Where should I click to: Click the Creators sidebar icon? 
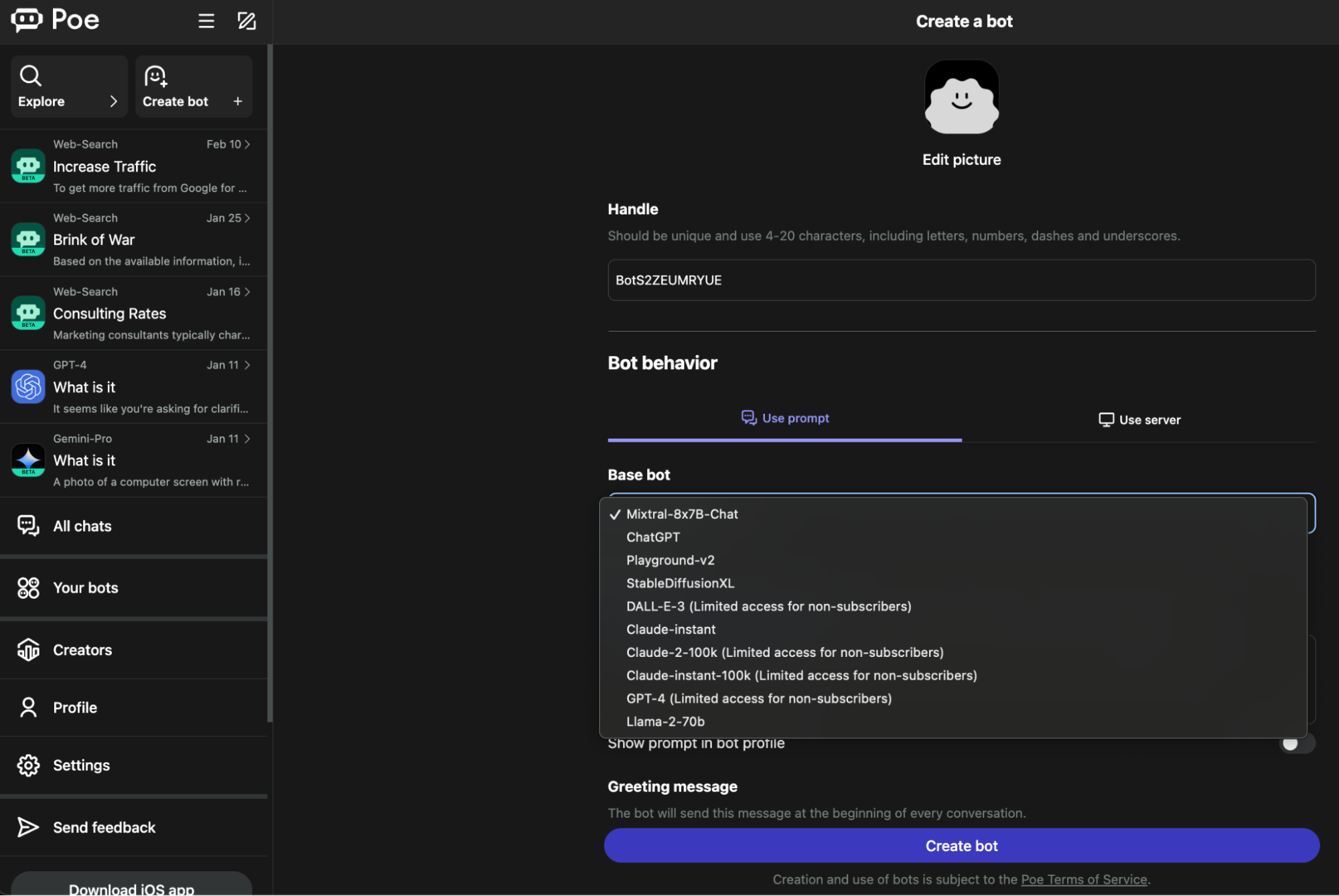tap(28, 649)
